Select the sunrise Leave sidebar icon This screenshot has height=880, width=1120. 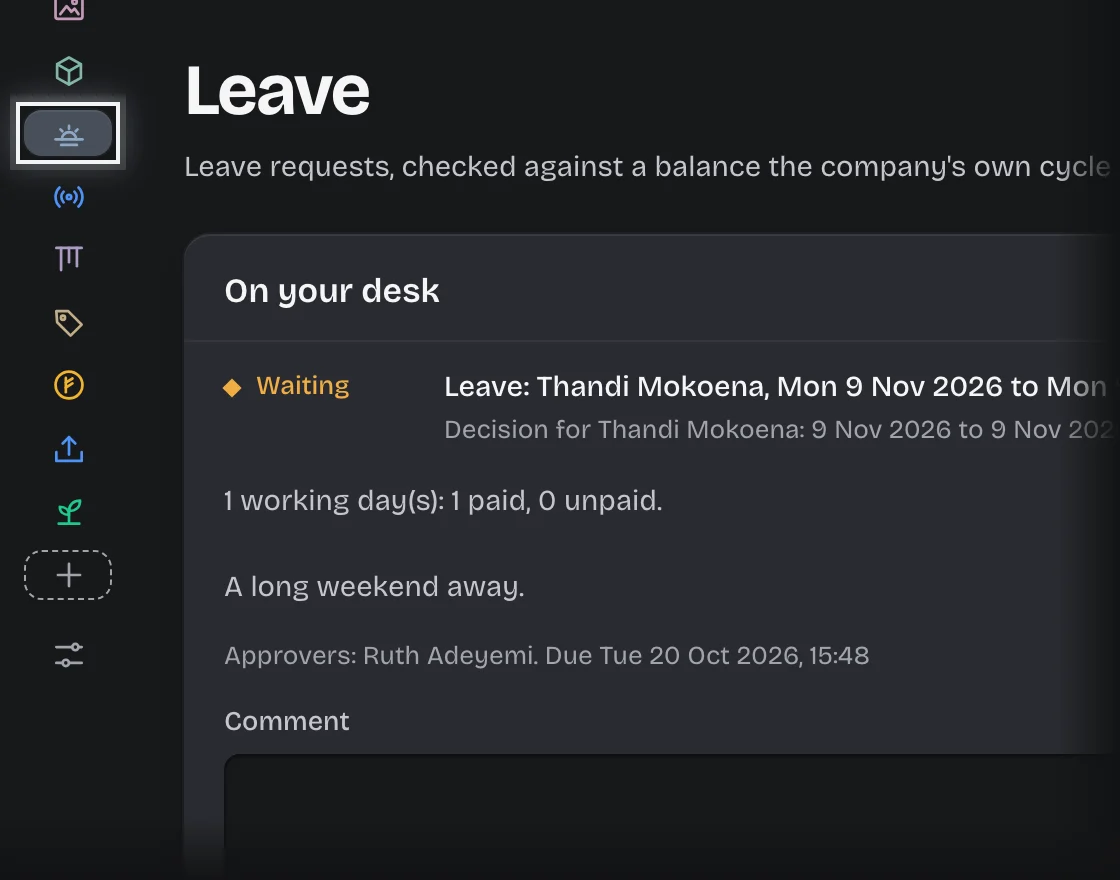tap(68, 134)
